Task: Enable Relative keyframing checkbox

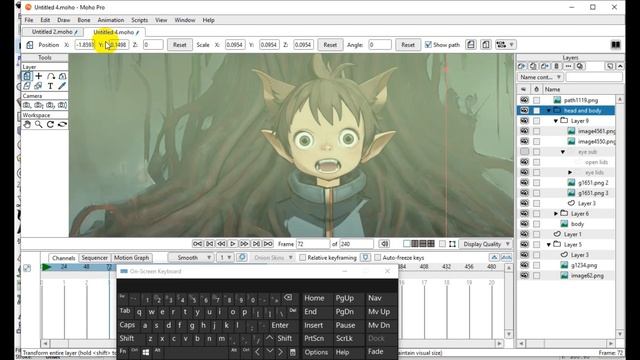Action: click(302, 258)
